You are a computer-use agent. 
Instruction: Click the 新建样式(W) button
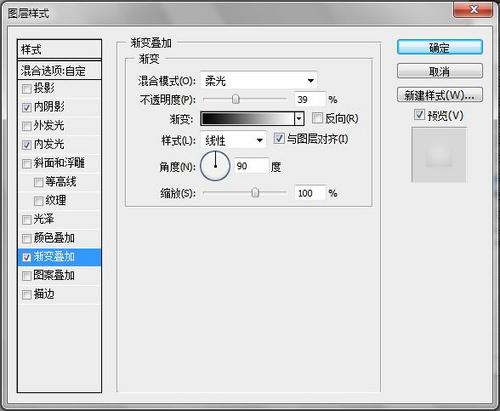point(440,95)
